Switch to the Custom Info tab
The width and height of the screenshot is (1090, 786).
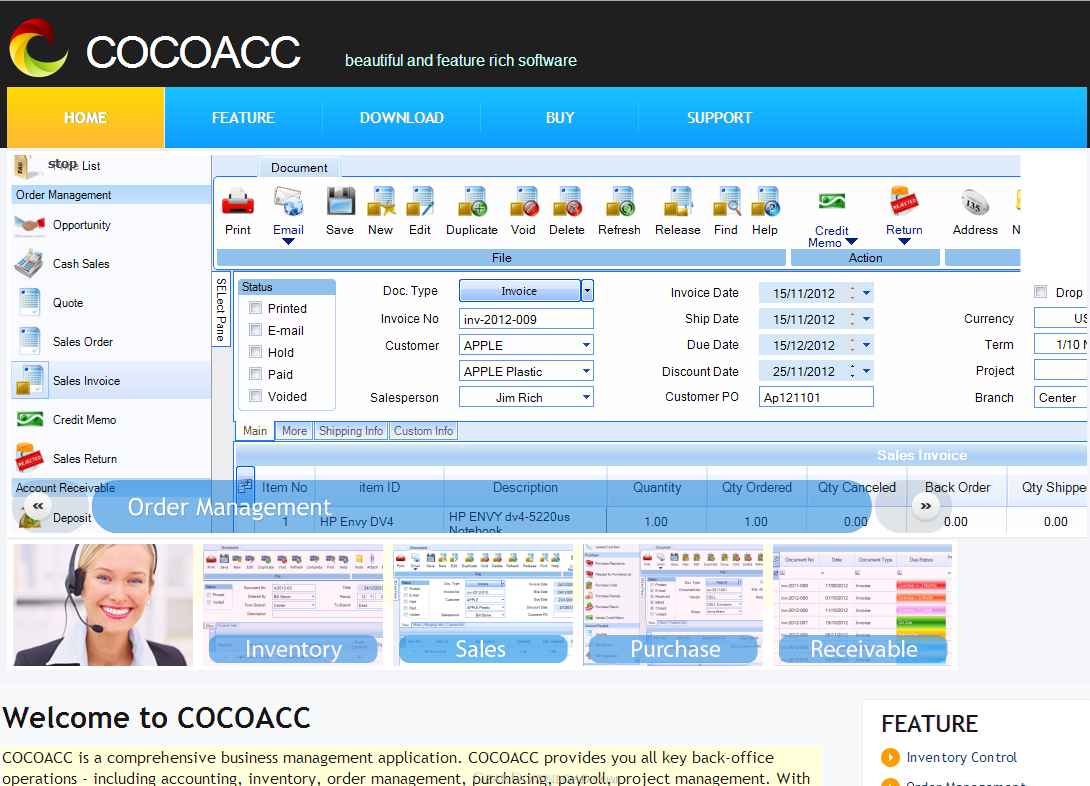pos(423,431)
